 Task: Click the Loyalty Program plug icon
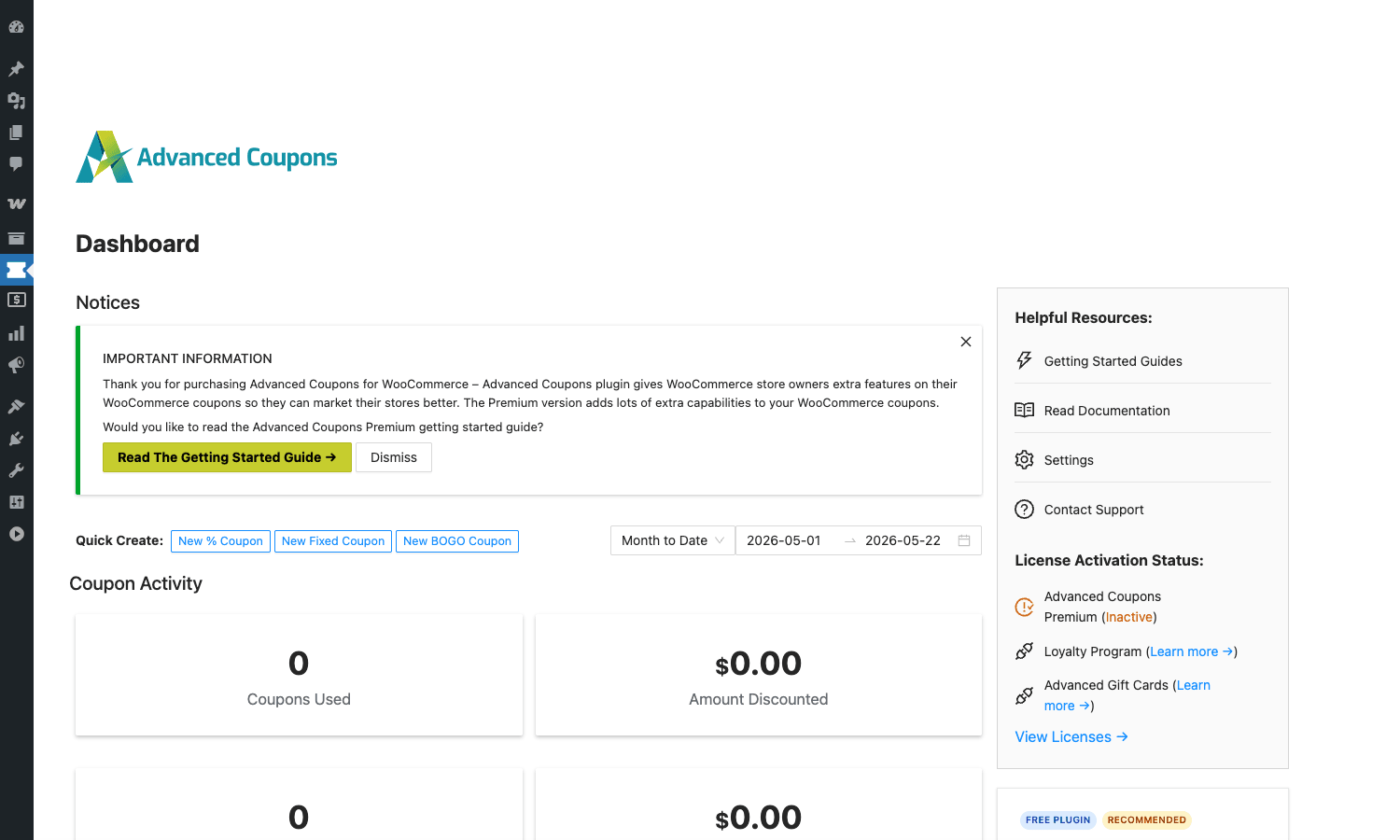(1024, 651)
